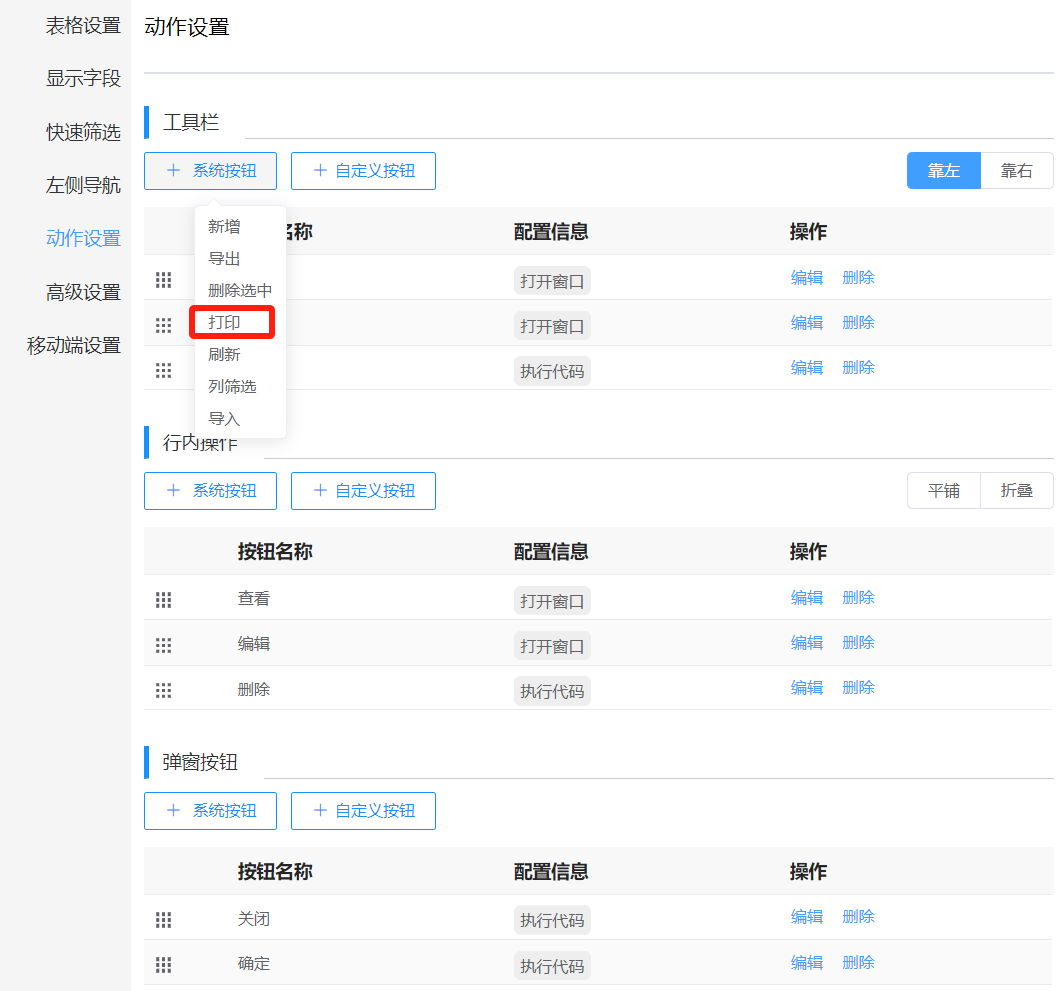This screenshot has width=1063, height=991.
Task: Click the drag handle next to 编辑 row
Action: click(163, 645)
